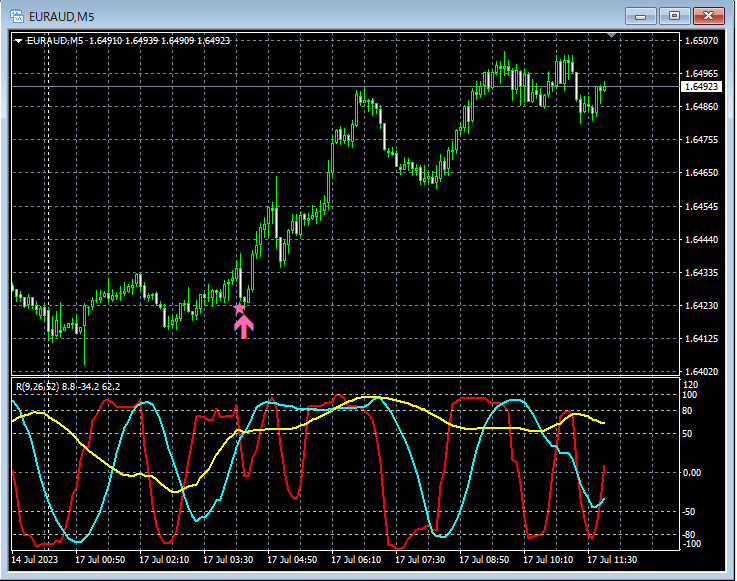The height and width of the screenshot is (581, 737).
Task: Close the EURAUD,M5 chart window
Action: tap(709, 15)
